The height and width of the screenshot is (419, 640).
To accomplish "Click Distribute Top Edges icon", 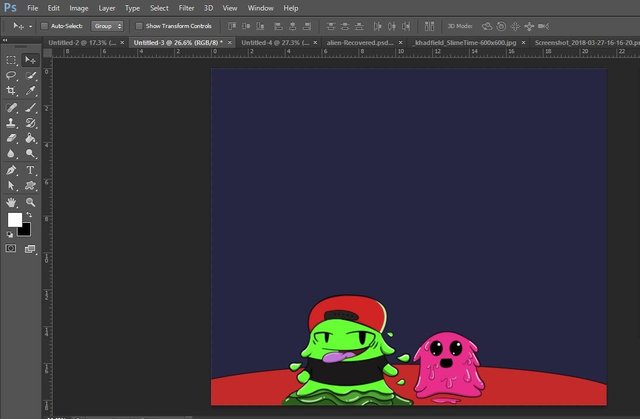I will click(331, 27).
